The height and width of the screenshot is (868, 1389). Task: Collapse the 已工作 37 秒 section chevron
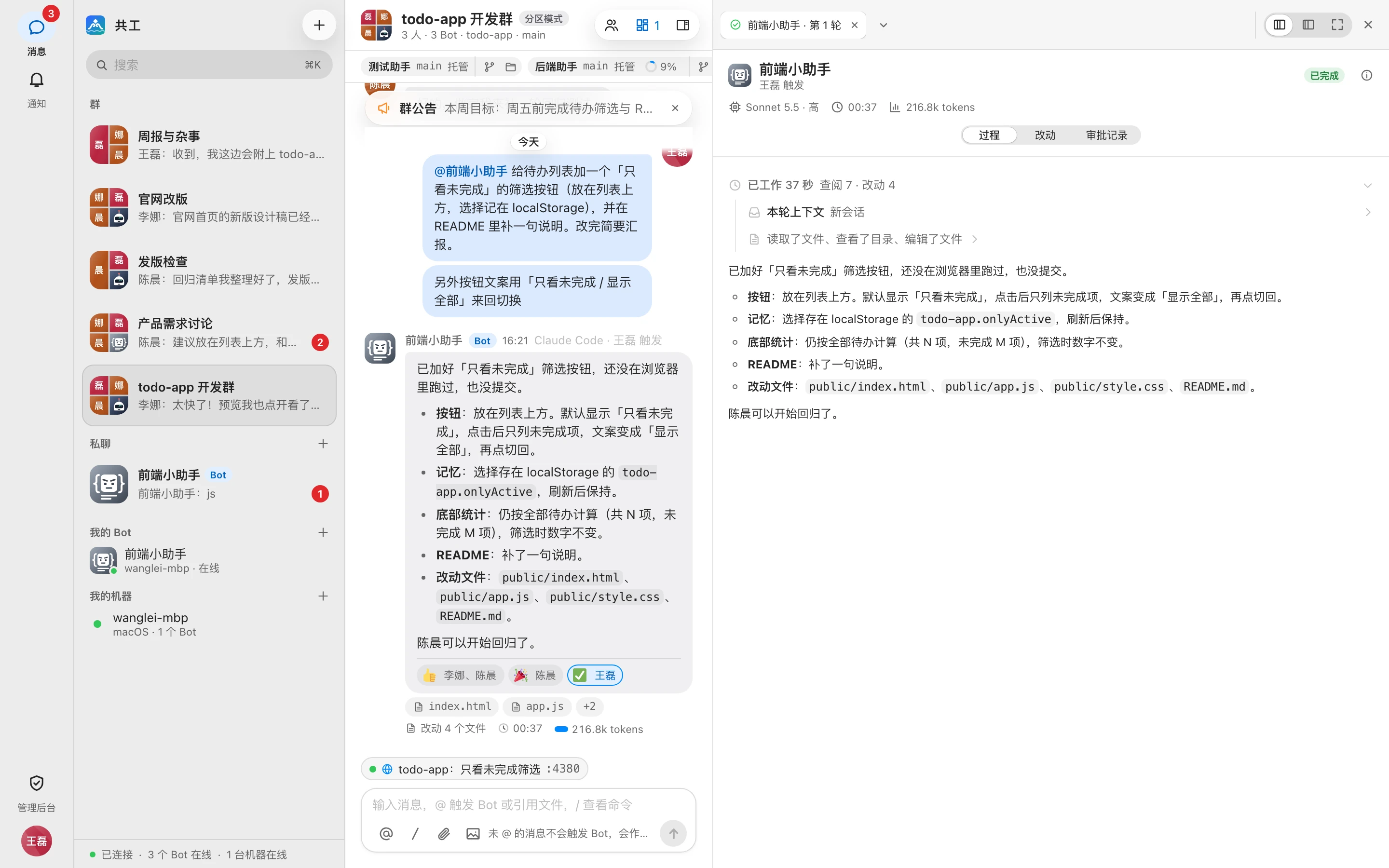pyautogui.click(x=1367, y=185)
